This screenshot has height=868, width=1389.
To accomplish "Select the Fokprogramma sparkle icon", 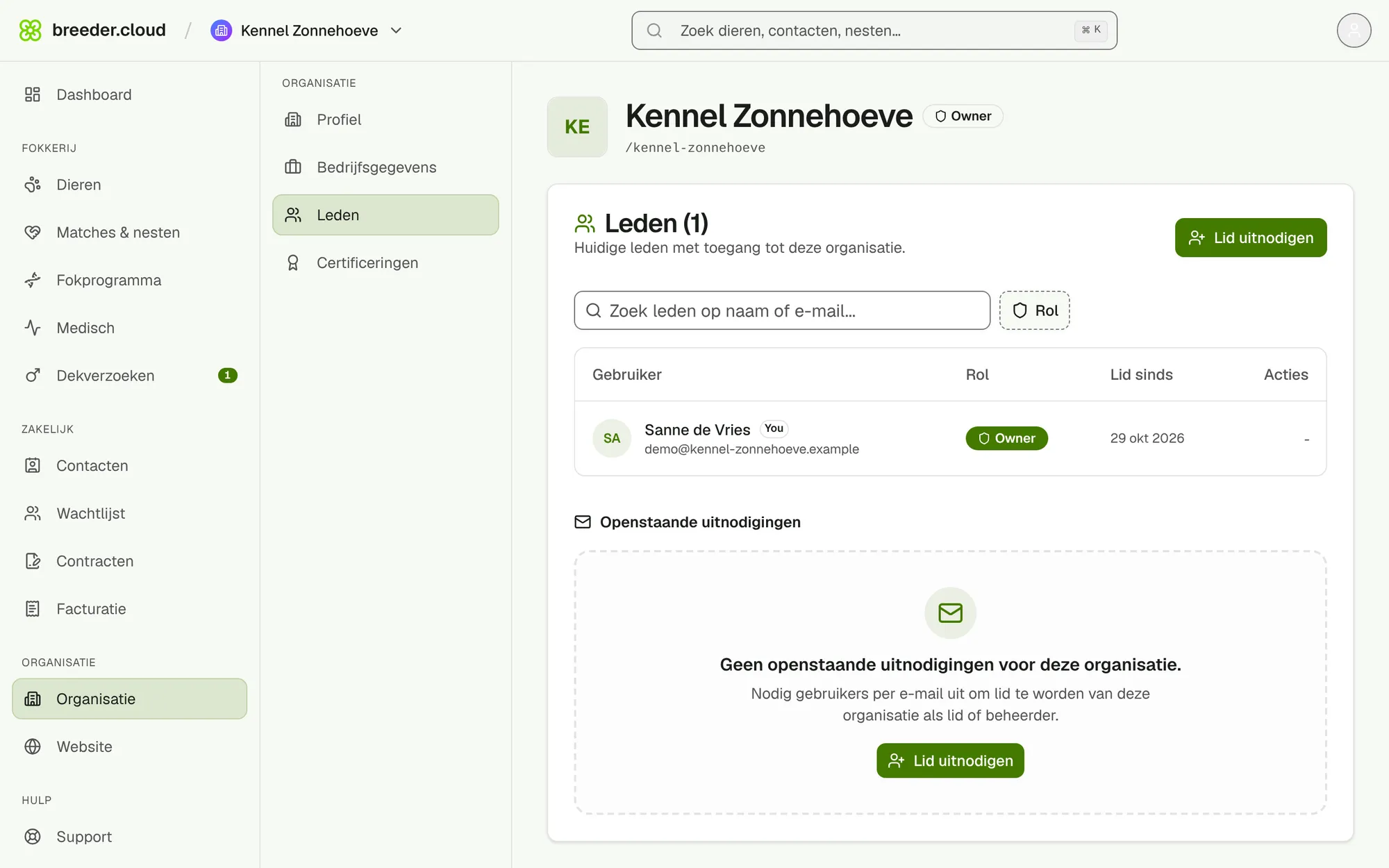I will click(33, 281).
